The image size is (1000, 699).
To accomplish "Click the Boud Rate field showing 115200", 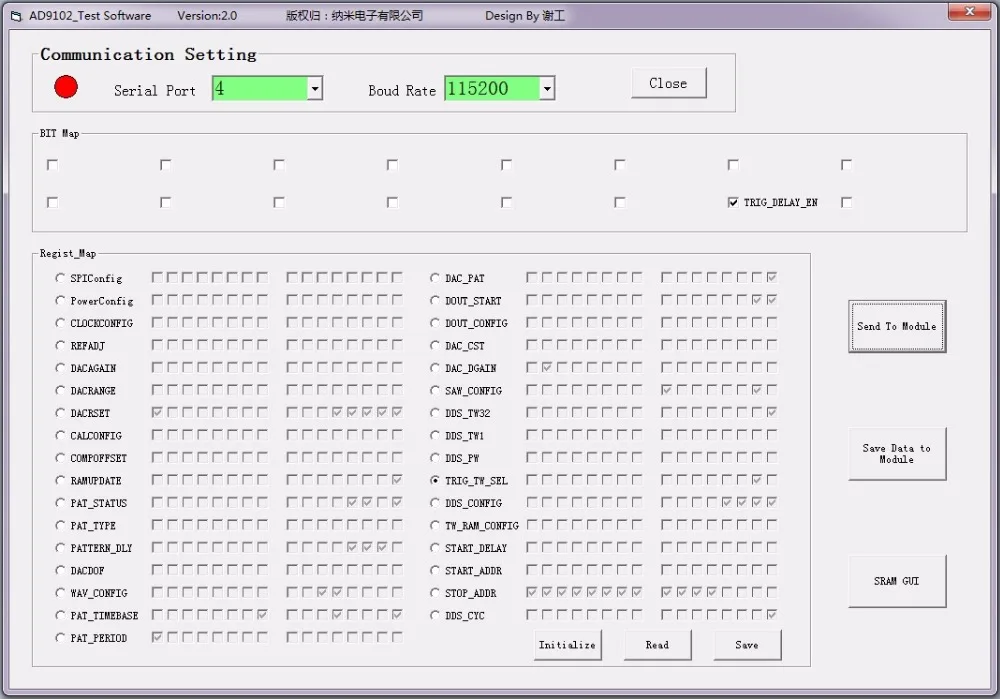I will (492, 89).
